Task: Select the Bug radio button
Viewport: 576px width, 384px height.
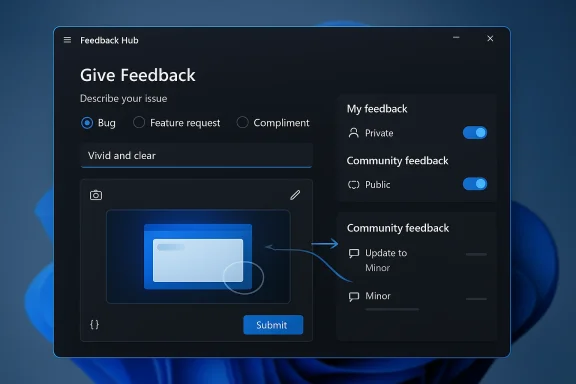Action: (x=87, y=123)
